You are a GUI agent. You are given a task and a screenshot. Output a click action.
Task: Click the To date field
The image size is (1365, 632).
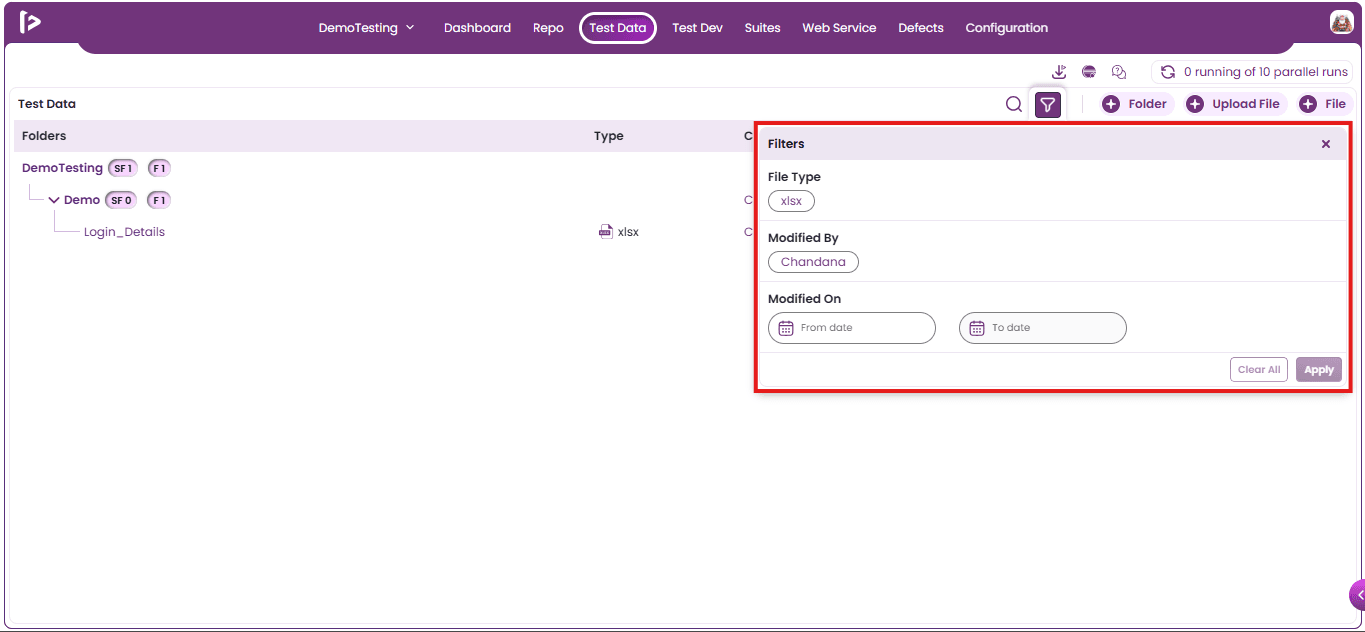(1043, 328)
